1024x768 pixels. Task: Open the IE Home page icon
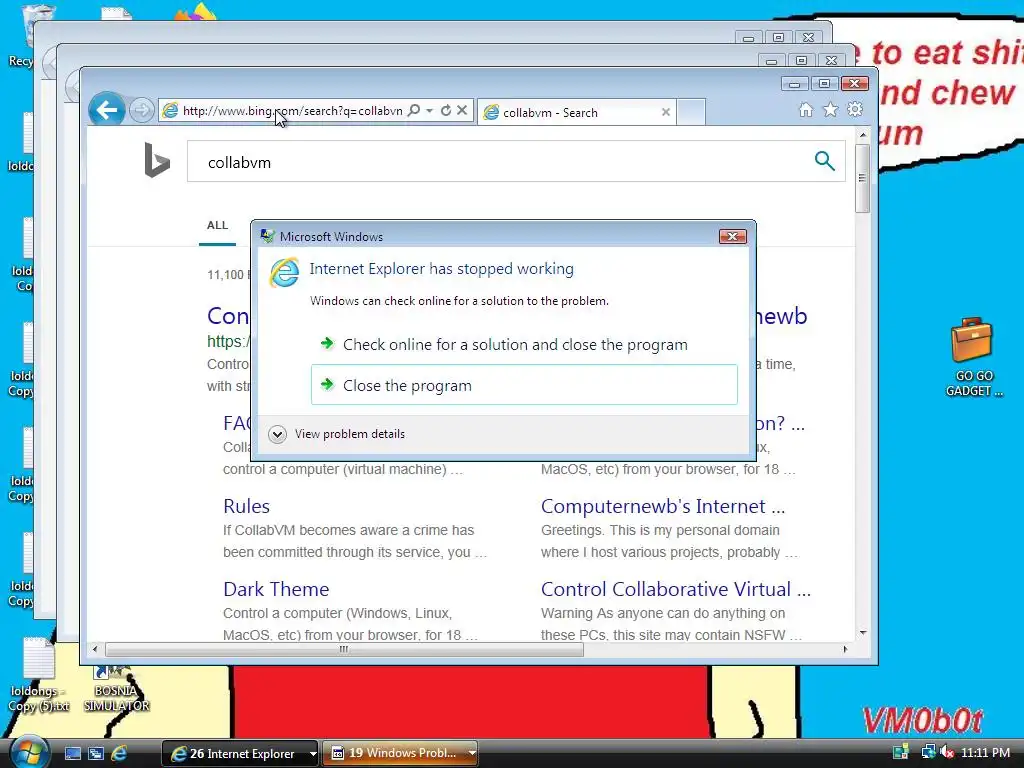806,110
